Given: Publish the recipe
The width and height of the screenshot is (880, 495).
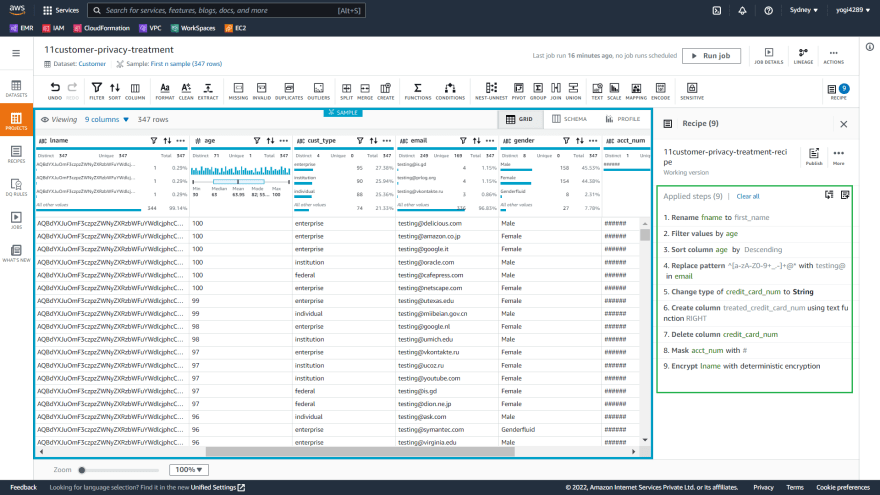Looking at the screenshot, I should 814,157.
